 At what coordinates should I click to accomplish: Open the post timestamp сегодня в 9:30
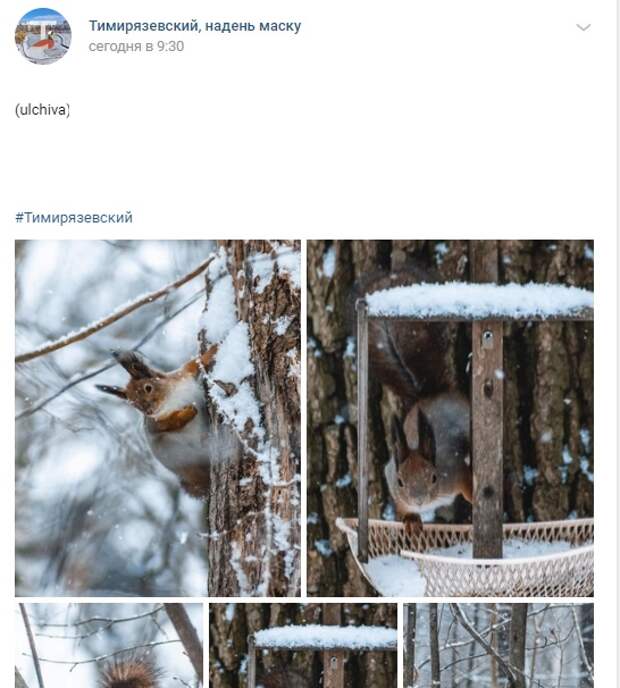[x=136, y=46]
